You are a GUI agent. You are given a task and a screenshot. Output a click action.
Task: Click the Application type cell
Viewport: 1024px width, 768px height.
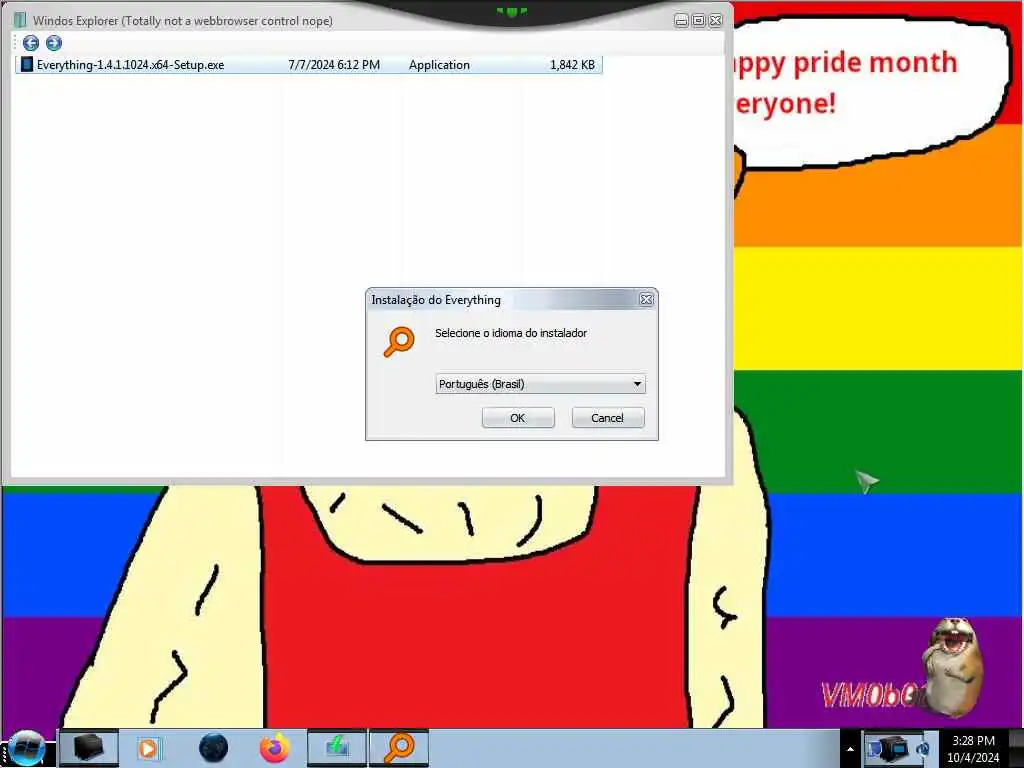pyautogui.click(x=439, y=65)
